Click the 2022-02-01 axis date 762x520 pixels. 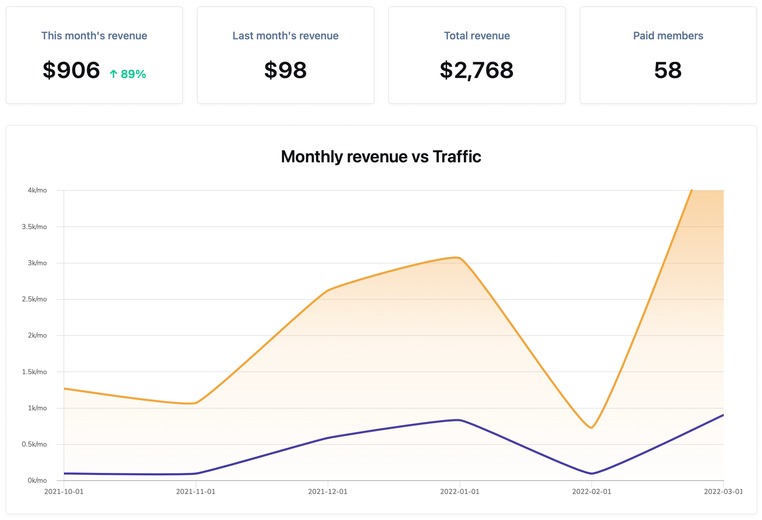pos(591,491)
